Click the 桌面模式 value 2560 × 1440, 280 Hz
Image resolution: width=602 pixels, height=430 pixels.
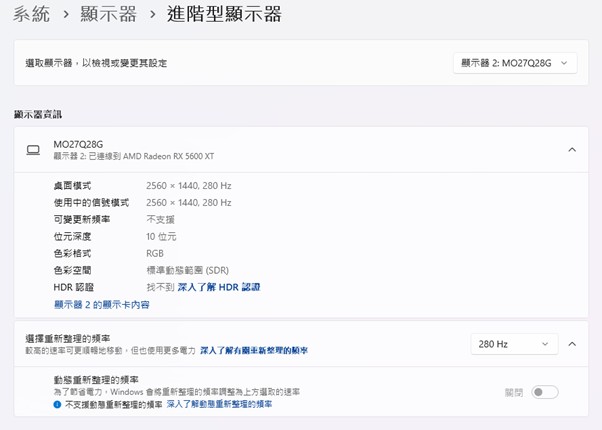coord(188,186)
